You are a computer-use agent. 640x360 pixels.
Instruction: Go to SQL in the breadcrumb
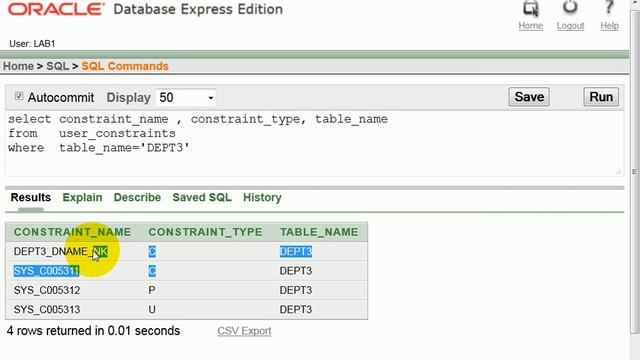pos(57,66)
